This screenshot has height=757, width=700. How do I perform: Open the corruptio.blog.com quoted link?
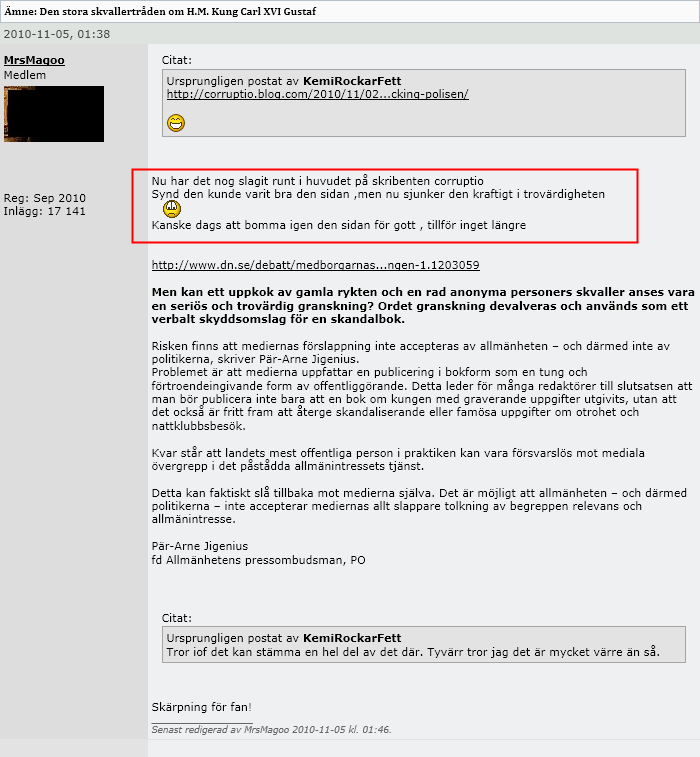tap(318, 94)
